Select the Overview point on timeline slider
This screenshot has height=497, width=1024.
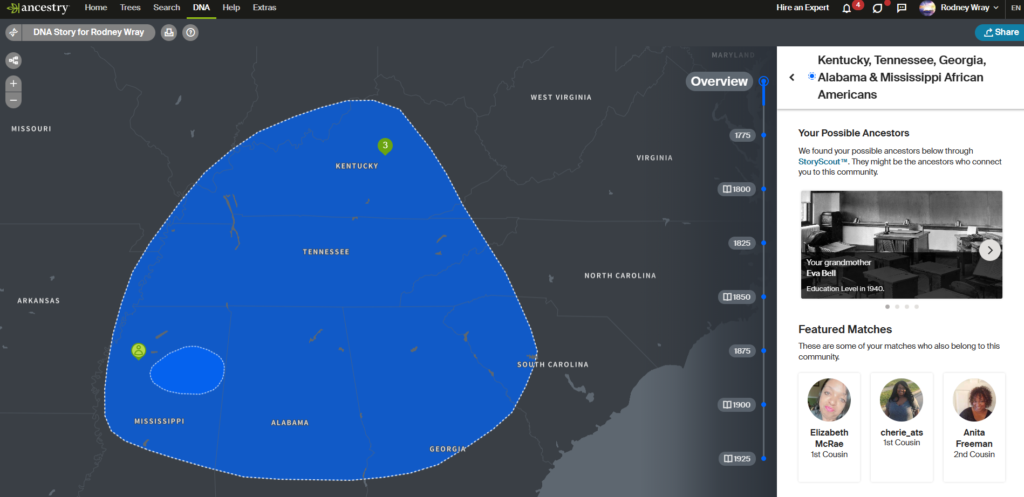point(764,82)
